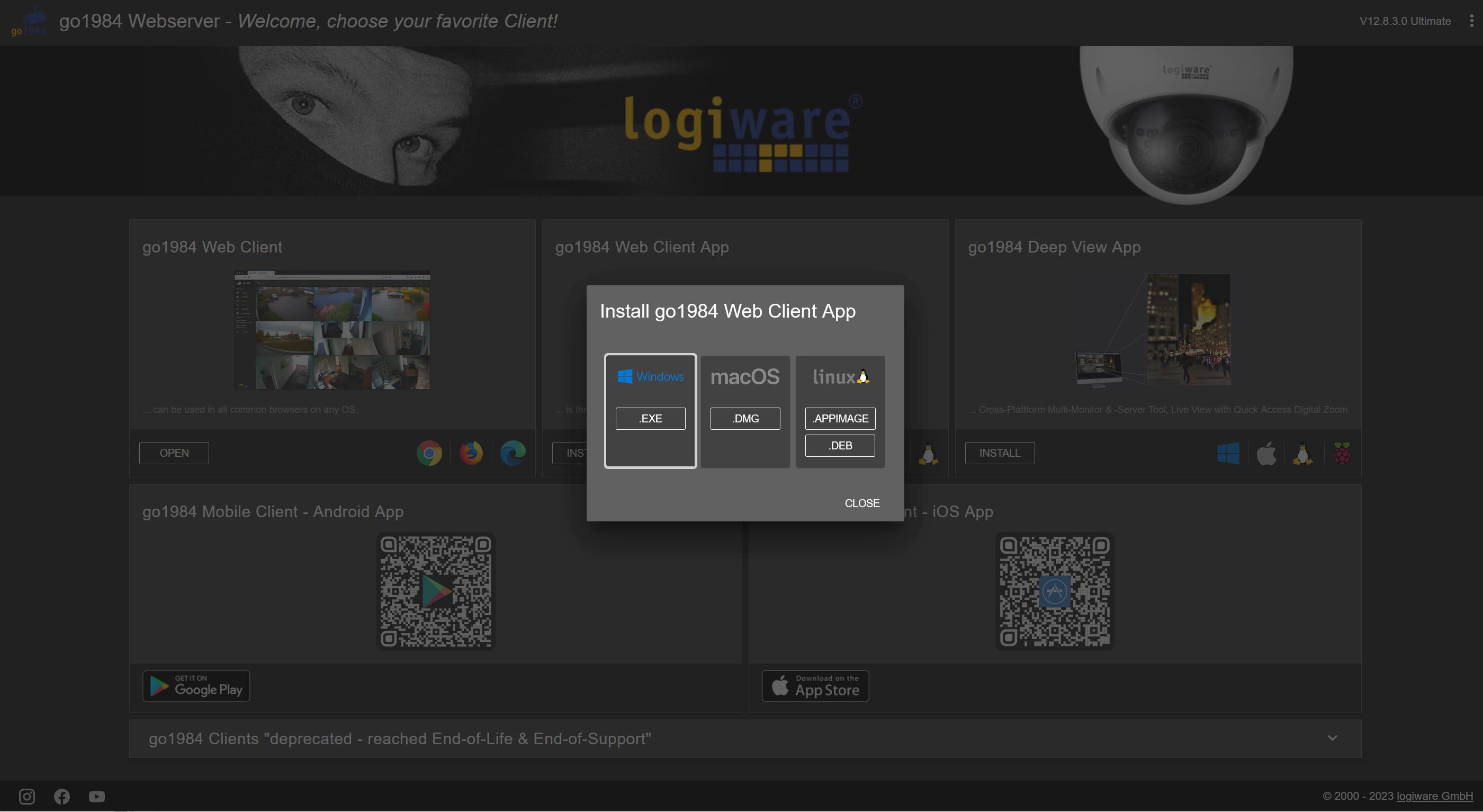1483x812 pixels.
Task: Open the Instagram link in the footer
Action: (27, 797)
